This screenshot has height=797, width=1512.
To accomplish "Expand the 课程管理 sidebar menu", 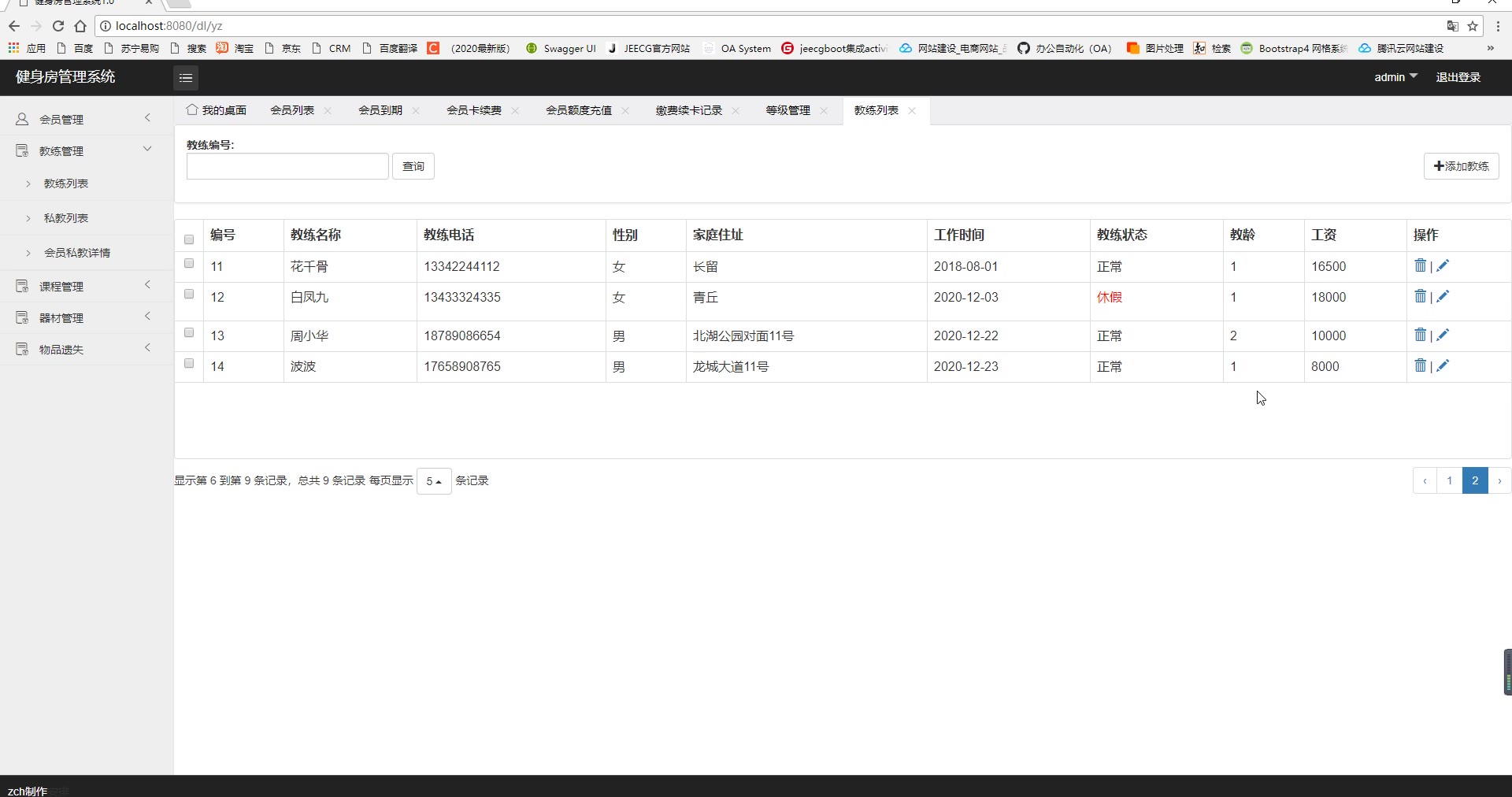I will pyautogui.click(x=87, y=286).
